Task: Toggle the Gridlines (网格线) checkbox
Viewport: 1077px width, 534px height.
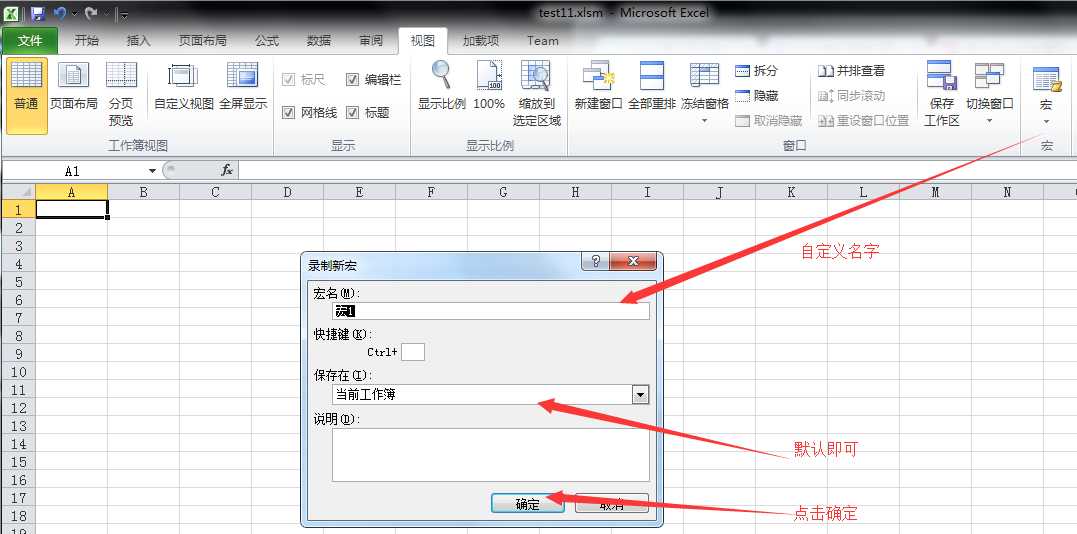Action: (x=288, y=112)
